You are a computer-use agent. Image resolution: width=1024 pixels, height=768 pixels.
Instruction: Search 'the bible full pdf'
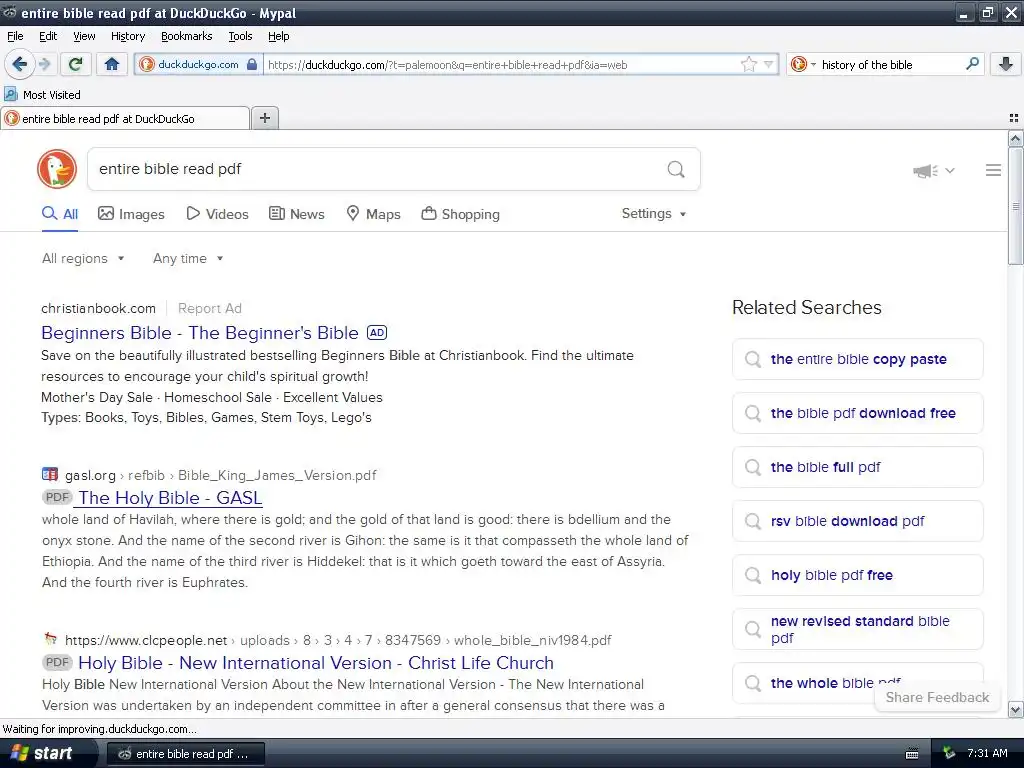pos(857,467)
